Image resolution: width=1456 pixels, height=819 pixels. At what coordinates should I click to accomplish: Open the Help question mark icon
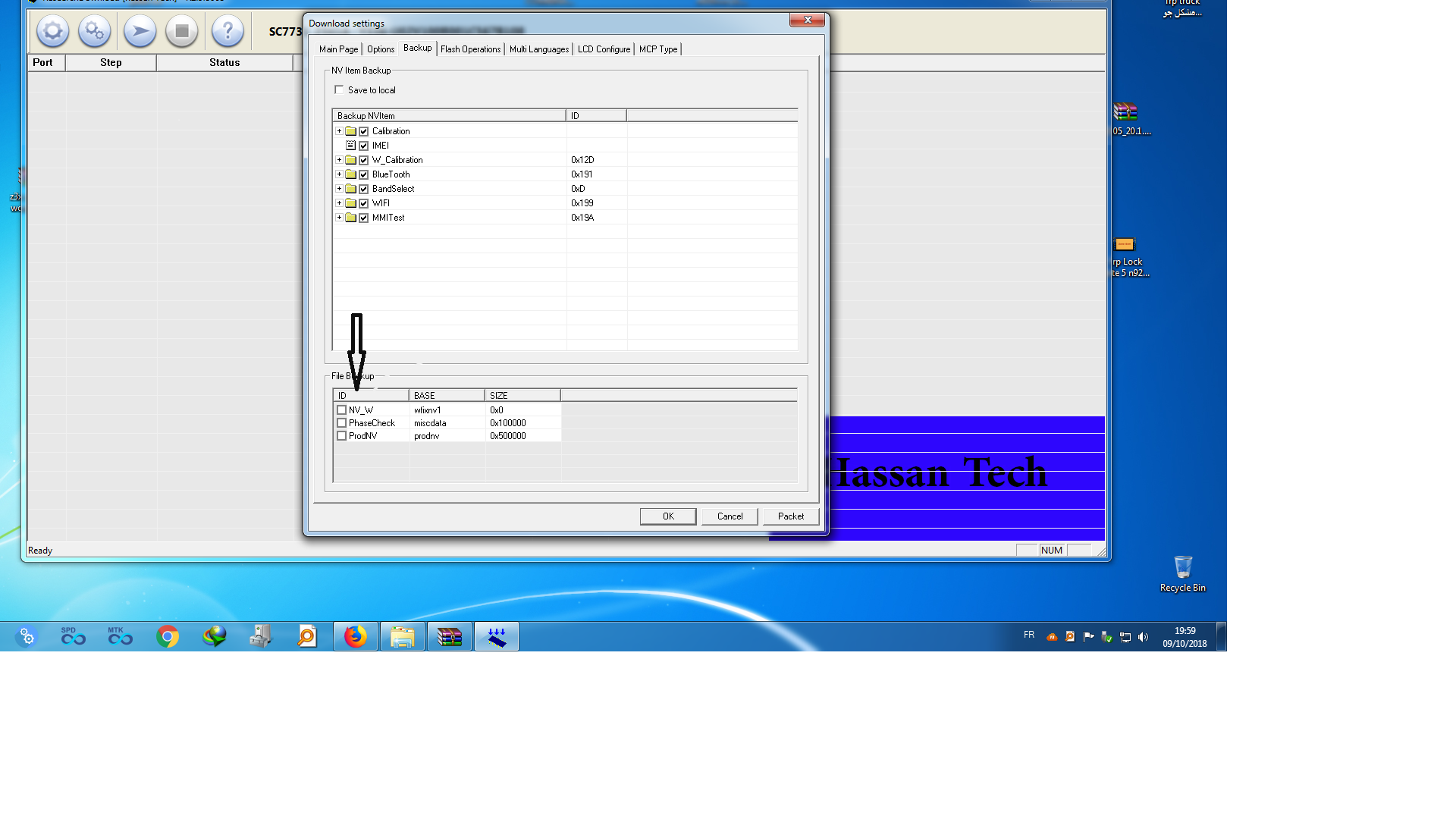(227, 31)
